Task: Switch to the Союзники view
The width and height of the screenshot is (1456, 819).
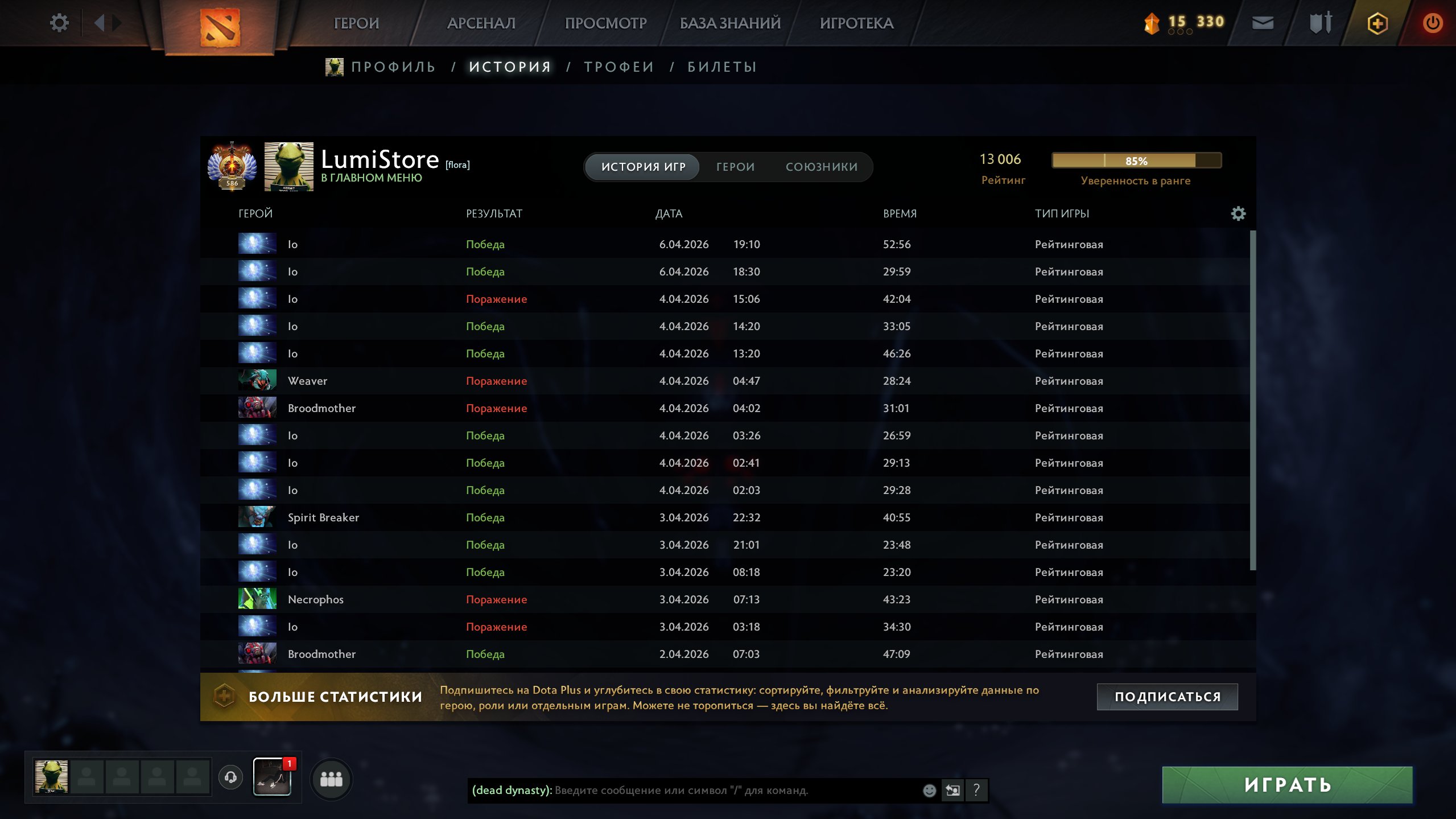Action: 821,167
